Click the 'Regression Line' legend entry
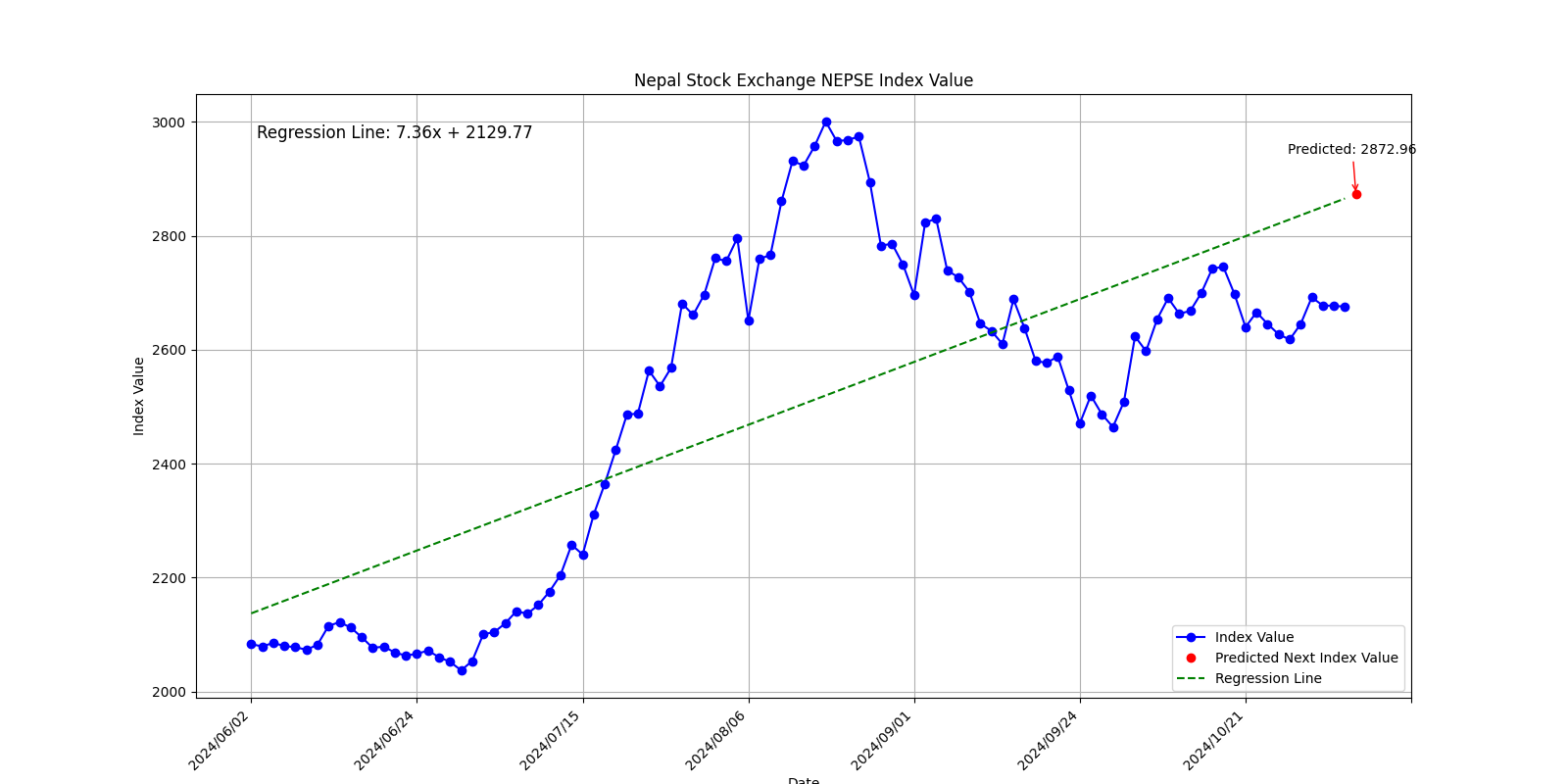Viewport: 1568px width, 784px height. coord(1268,678)
